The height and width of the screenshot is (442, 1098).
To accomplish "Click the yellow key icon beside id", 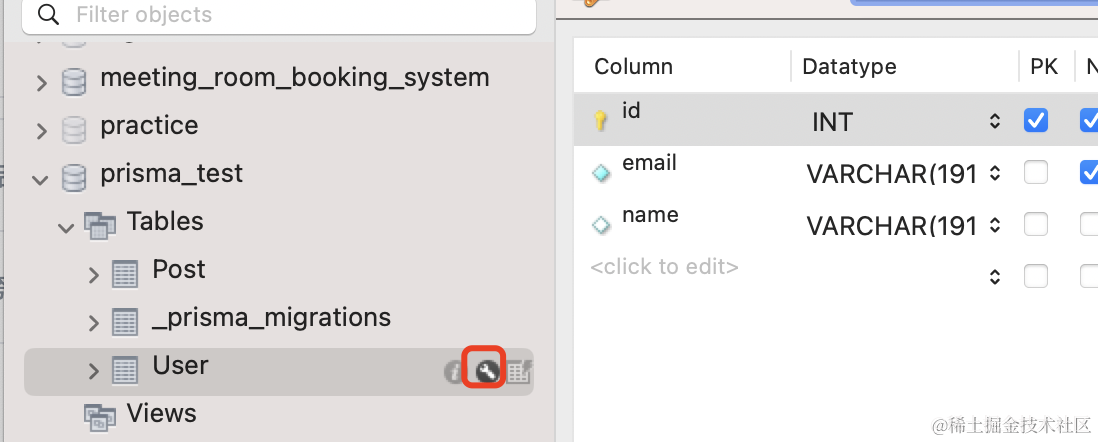I will click(601, 121).
